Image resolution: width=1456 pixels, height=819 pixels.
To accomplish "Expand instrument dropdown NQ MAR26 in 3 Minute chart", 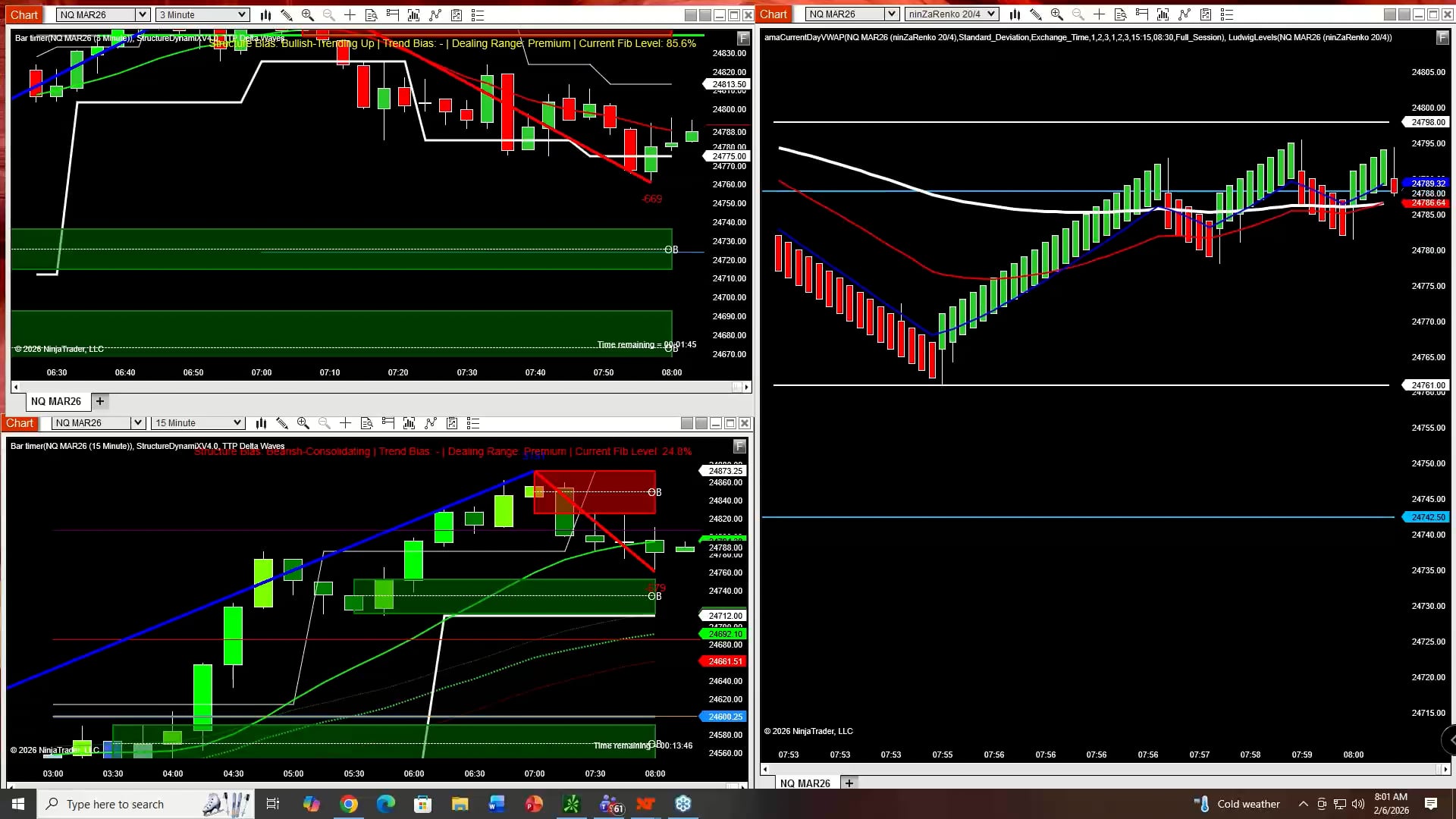I will click(x=142, y=14).
